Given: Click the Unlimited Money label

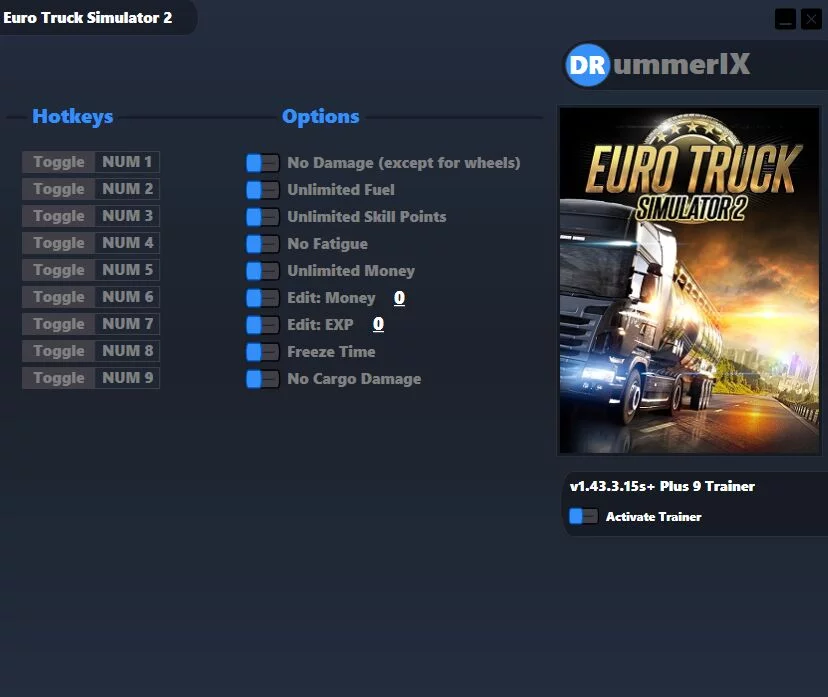Looking at the screenshot, I should tap(351, 271).
